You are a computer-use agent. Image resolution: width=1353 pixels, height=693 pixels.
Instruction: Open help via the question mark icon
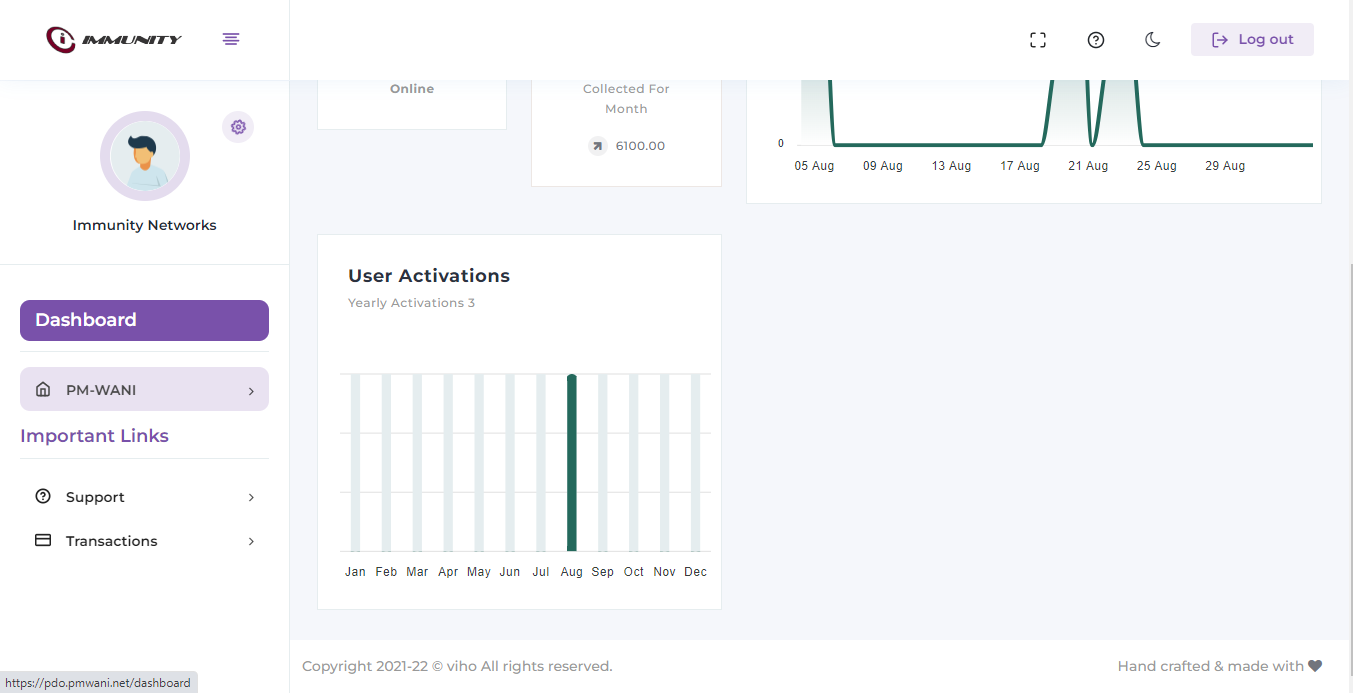pyautogui.click(x=1096, y=40)
